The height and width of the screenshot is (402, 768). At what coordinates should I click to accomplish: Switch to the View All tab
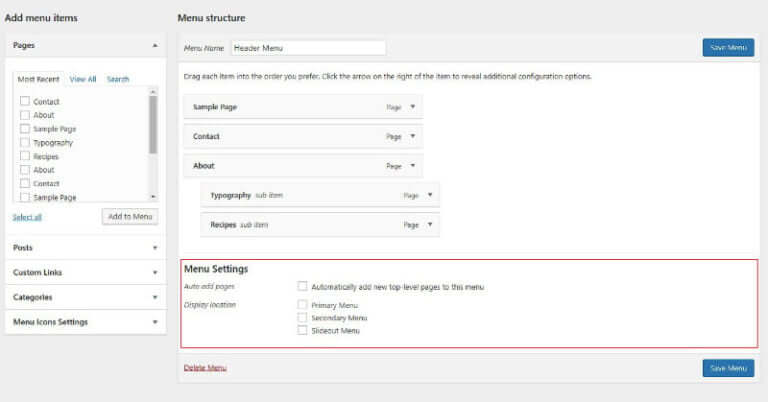[83, 79]
